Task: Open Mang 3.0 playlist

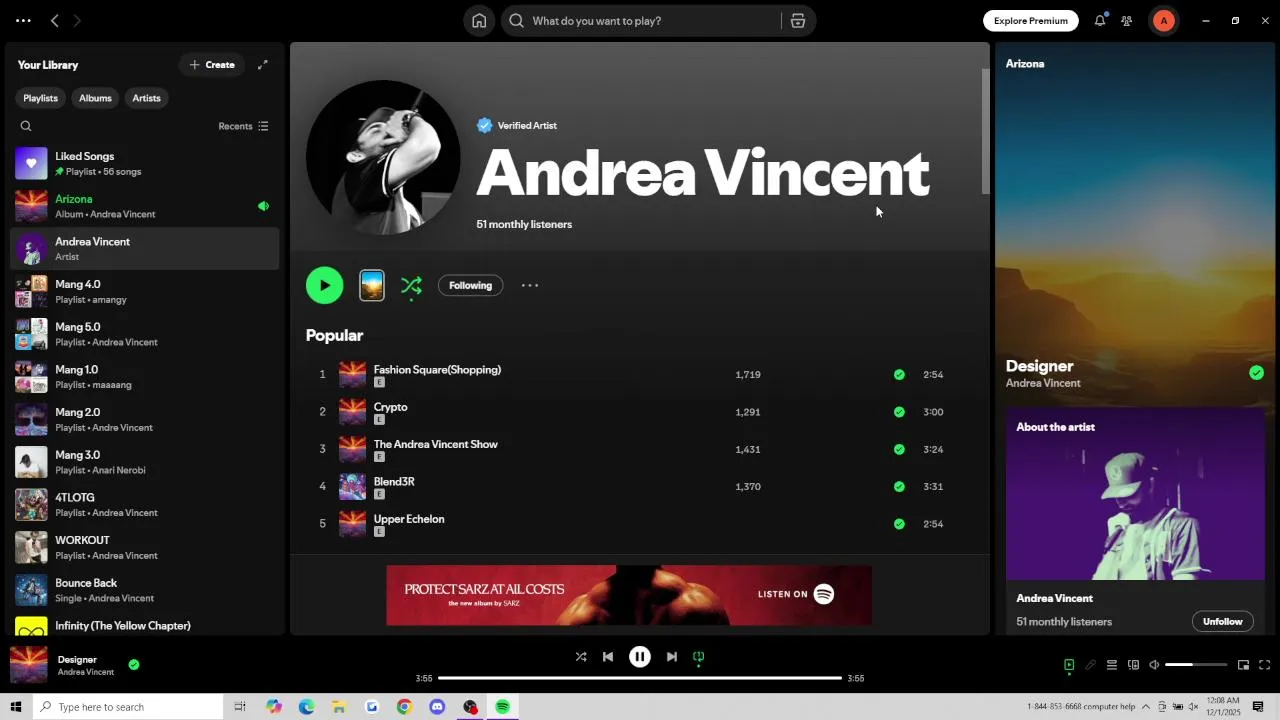Action: click(145, 462)
